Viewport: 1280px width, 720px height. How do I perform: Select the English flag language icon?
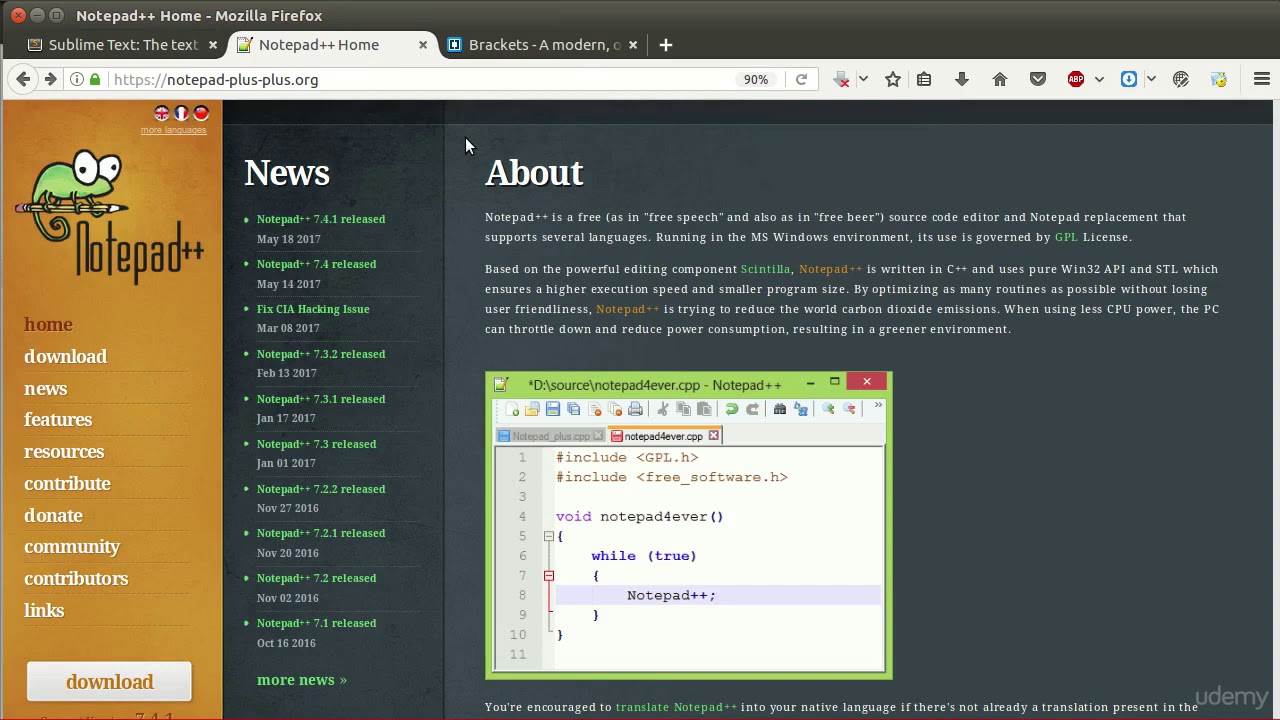pyautogui.click(x=162, y=113)
